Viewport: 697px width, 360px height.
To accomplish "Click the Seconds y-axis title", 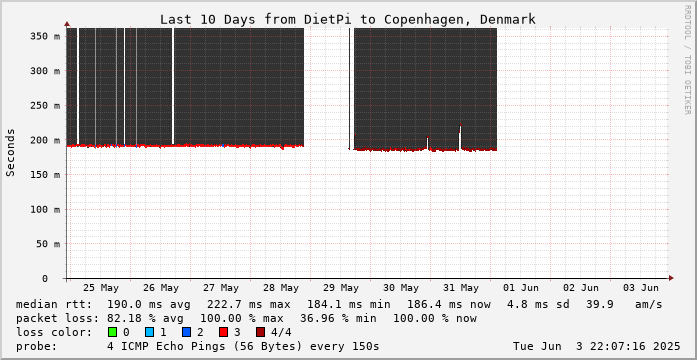I will (x=11, y=153).
